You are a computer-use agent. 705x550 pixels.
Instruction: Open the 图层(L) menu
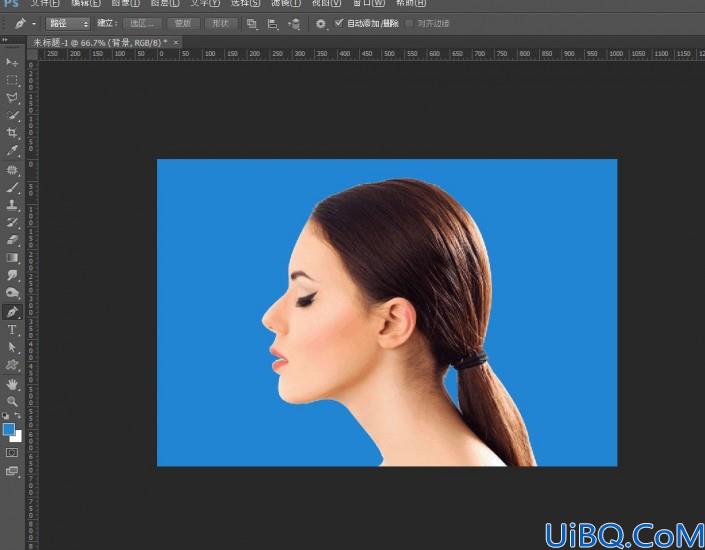click(165, 4)
